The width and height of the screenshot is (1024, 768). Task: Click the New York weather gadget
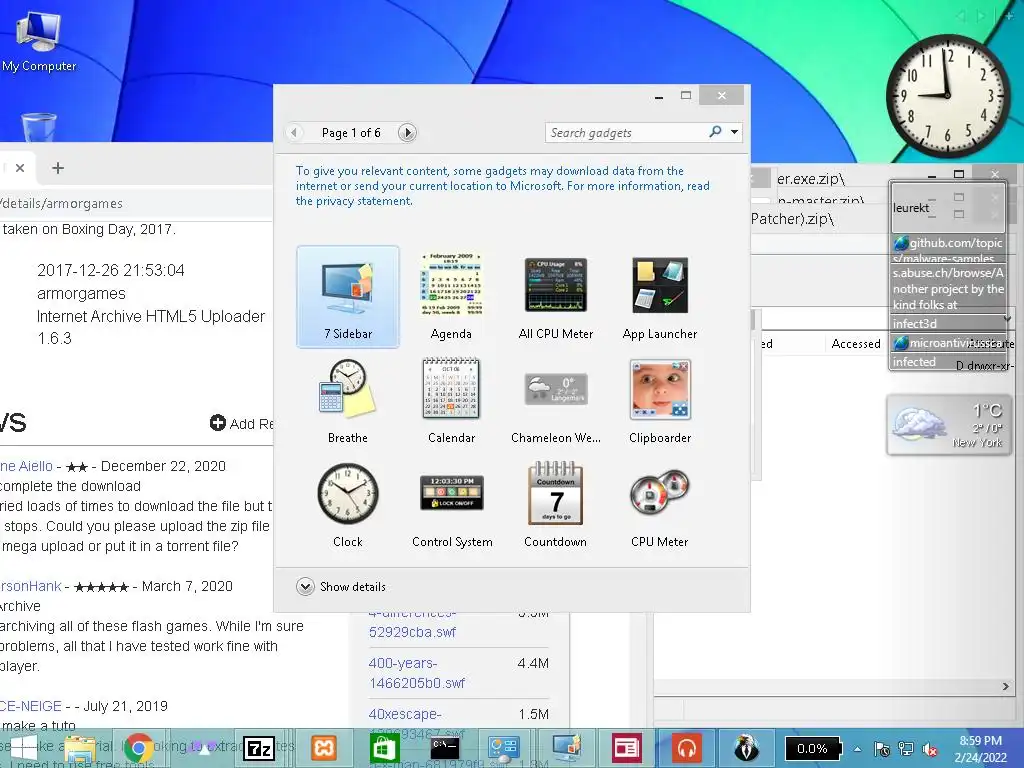click(x=948, y=425)
